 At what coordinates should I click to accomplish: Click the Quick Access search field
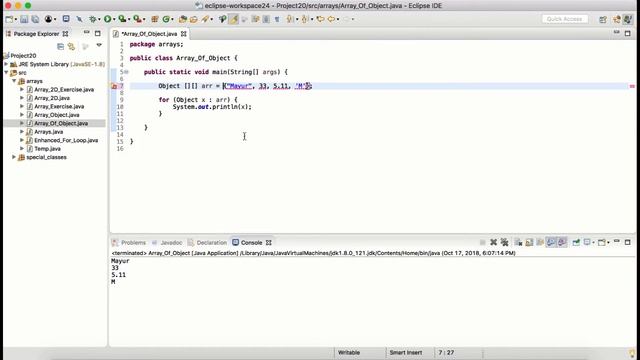coord(565,19)
